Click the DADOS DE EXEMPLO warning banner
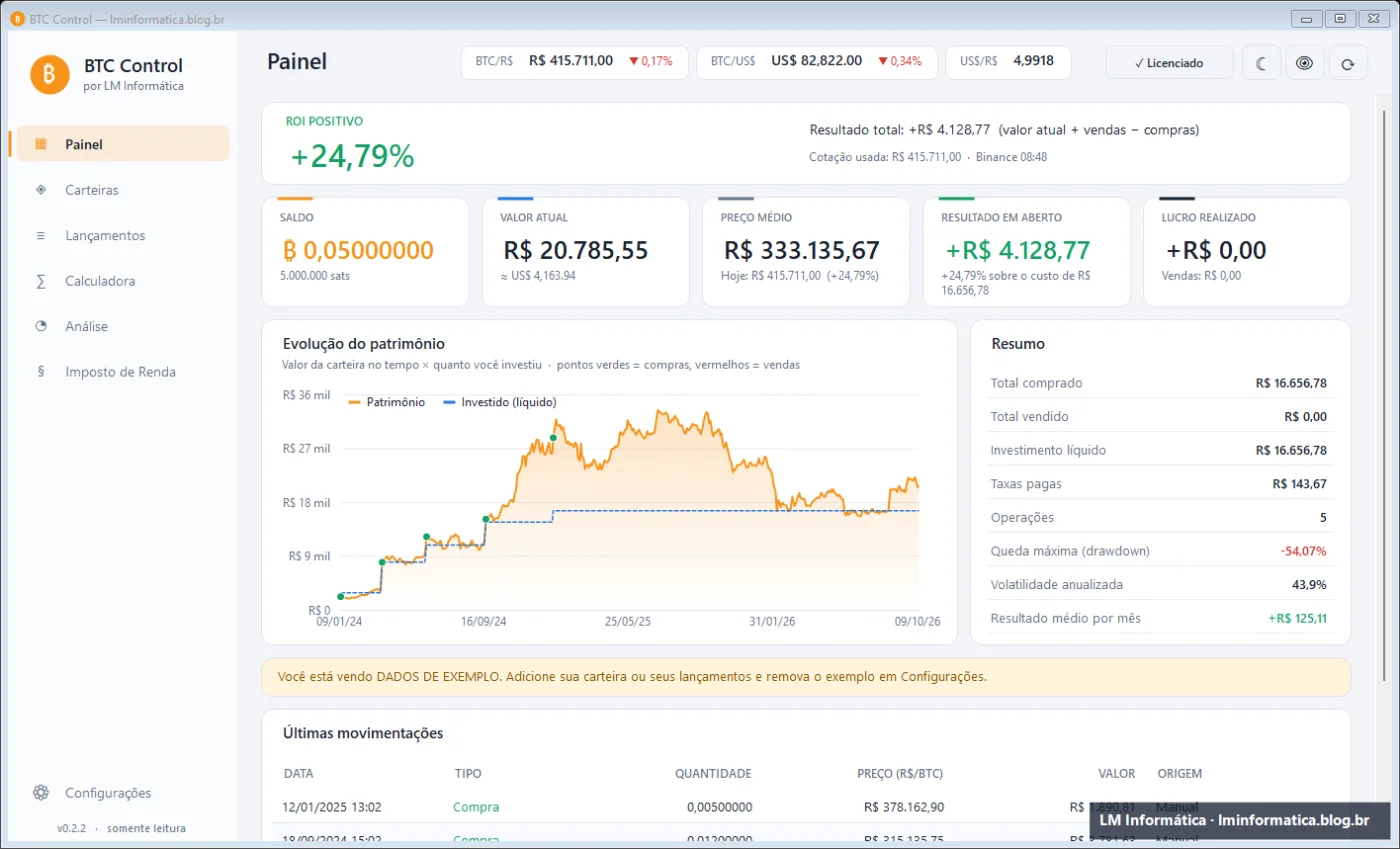 [805, 676]
